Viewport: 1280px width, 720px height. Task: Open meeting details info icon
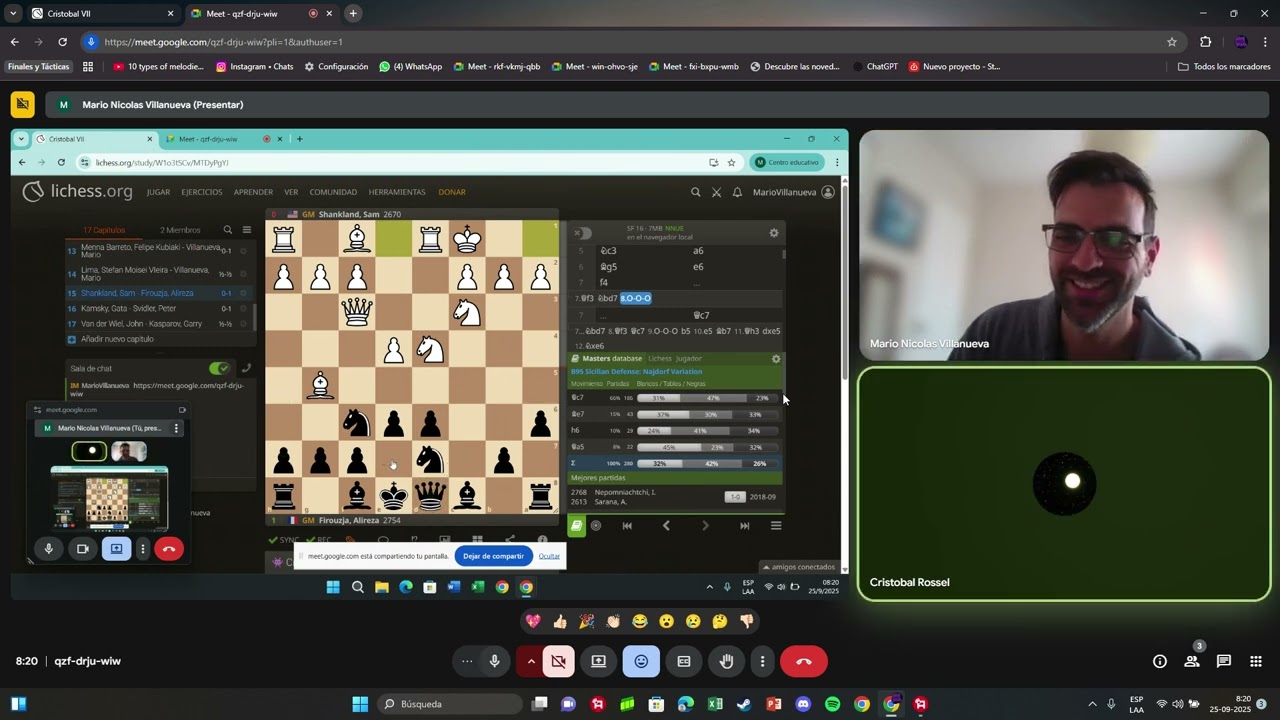[x=1160, y=661]
